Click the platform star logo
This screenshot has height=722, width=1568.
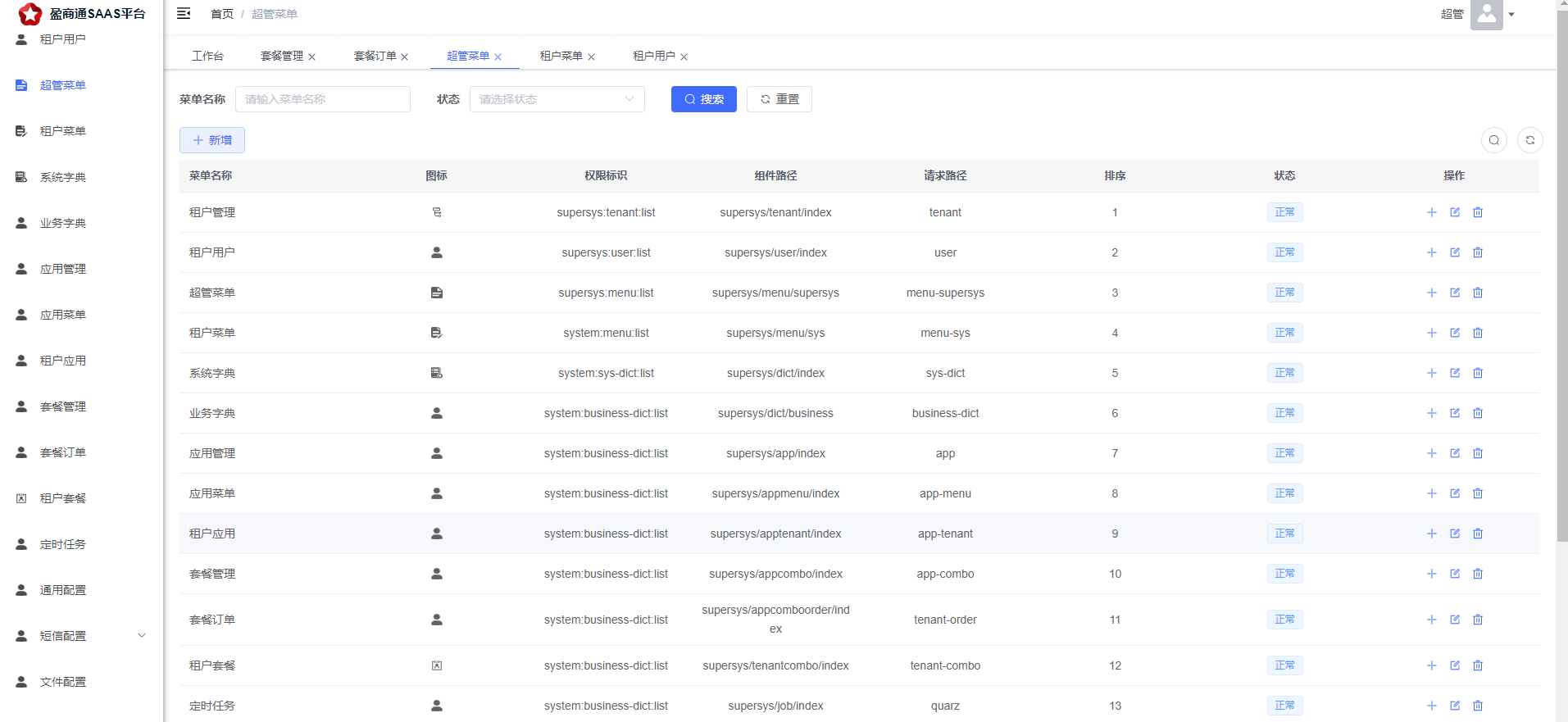point(30,14)
